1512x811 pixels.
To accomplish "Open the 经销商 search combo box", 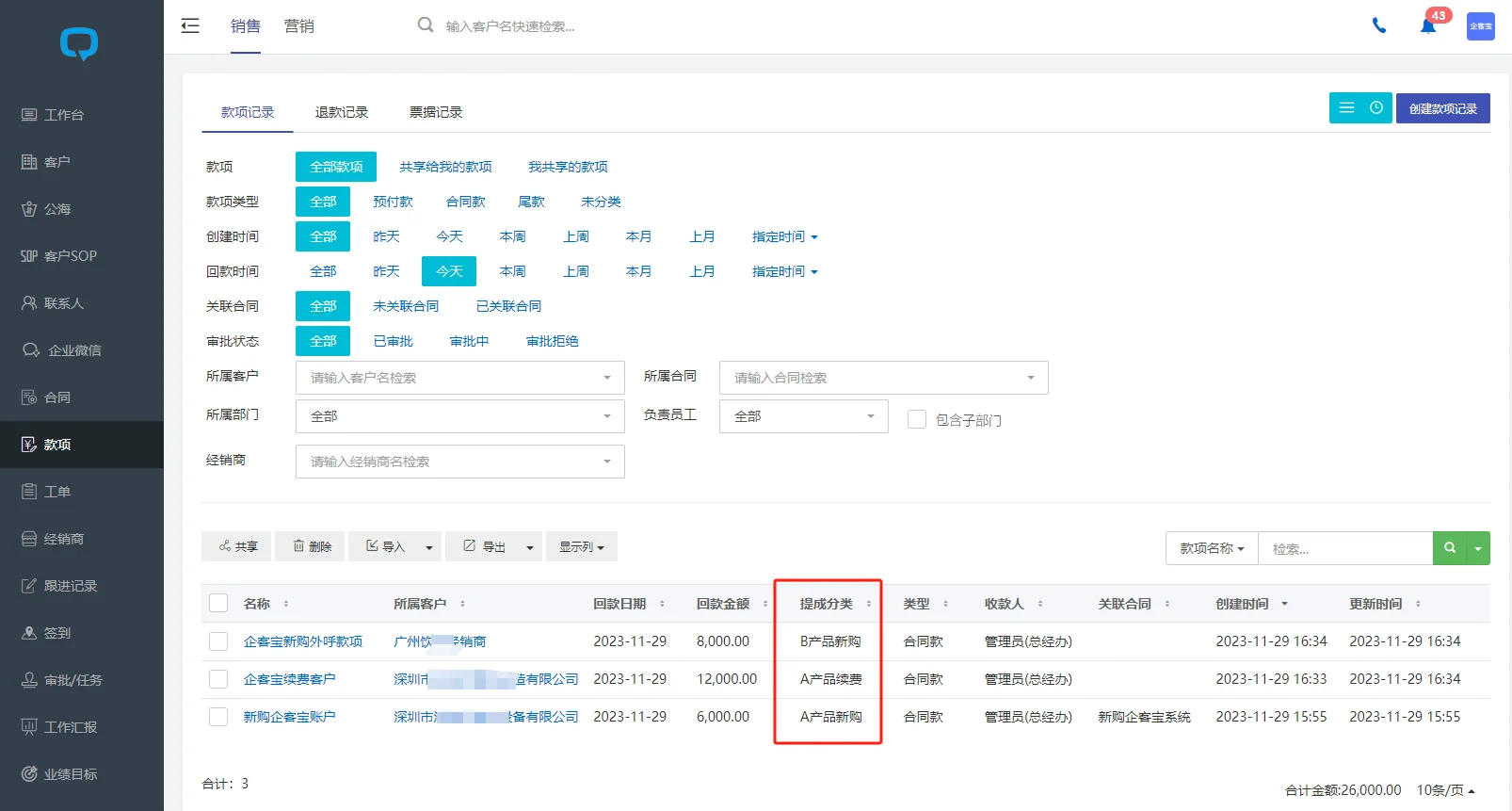I will pos(460,462).
